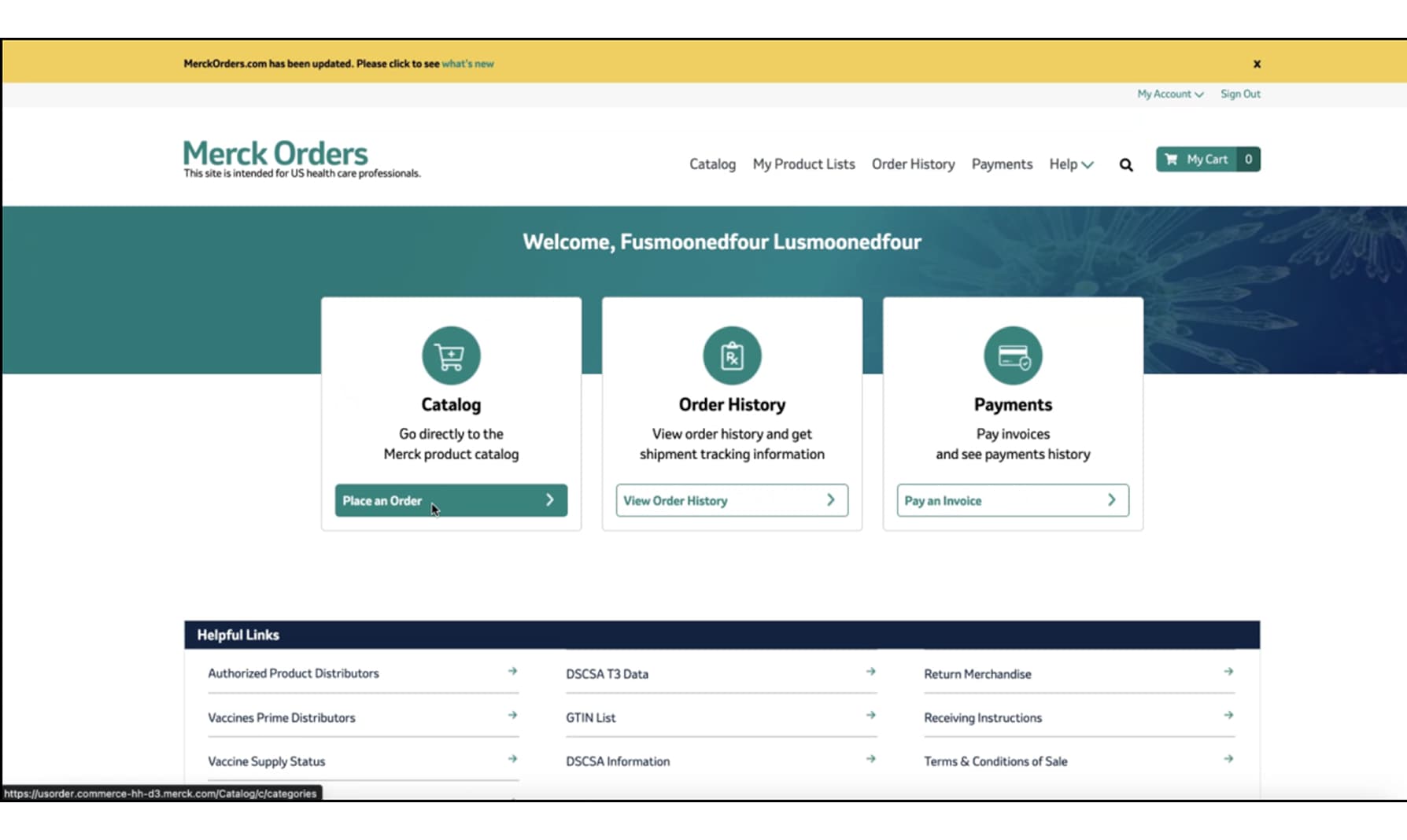Click the Place an Order button
Viewport: 1407px width, 840px height.
click(x=451, y=500)
